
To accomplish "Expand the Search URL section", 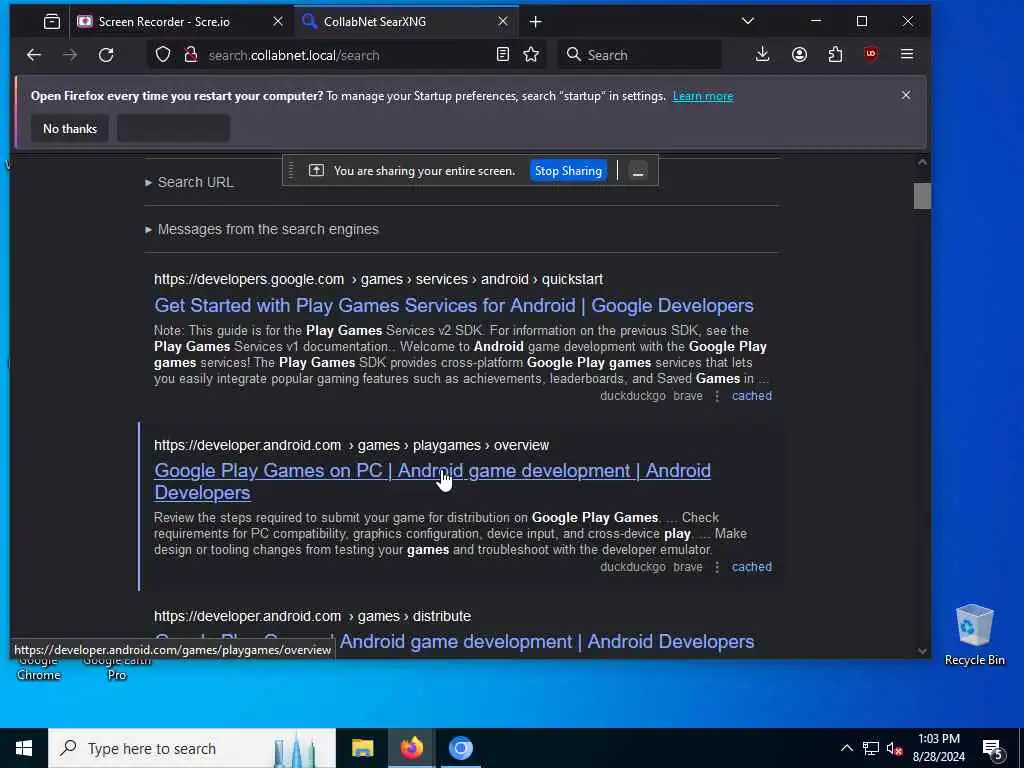I will [189, 182].
